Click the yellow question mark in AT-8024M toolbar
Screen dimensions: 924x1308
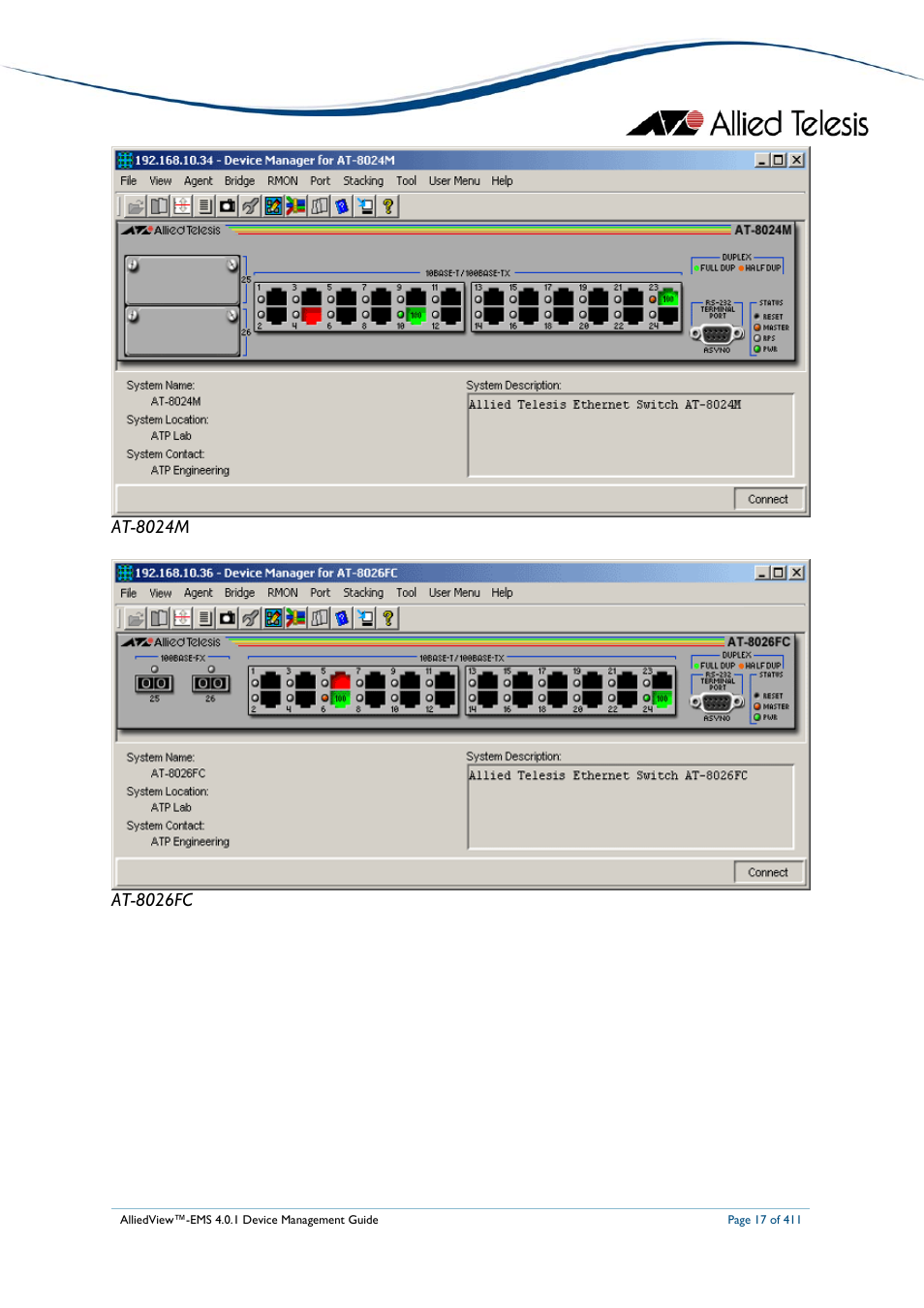pos(388,206)
